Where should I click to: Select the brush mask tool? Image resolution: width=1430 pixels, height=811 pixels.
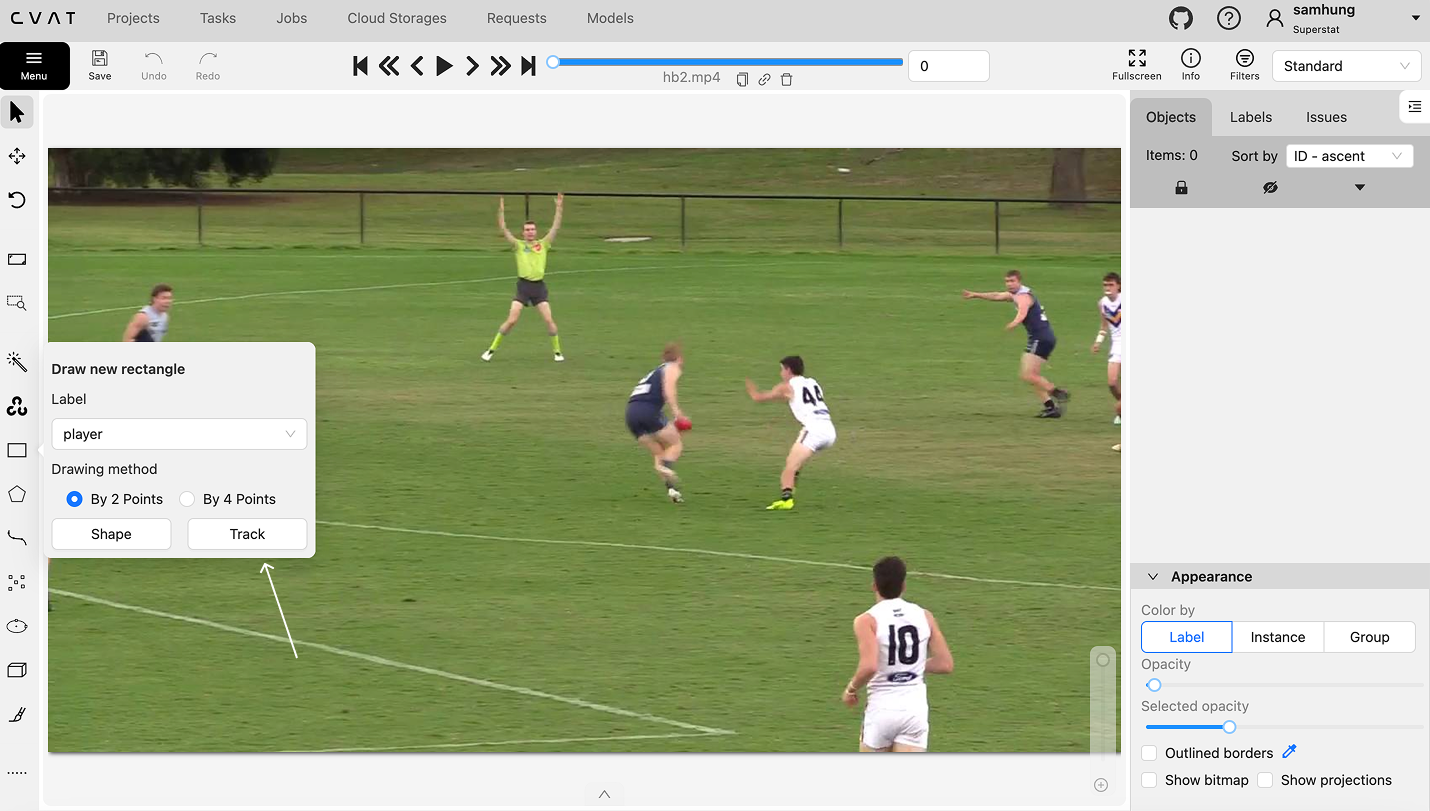click(x=16, y=714)
